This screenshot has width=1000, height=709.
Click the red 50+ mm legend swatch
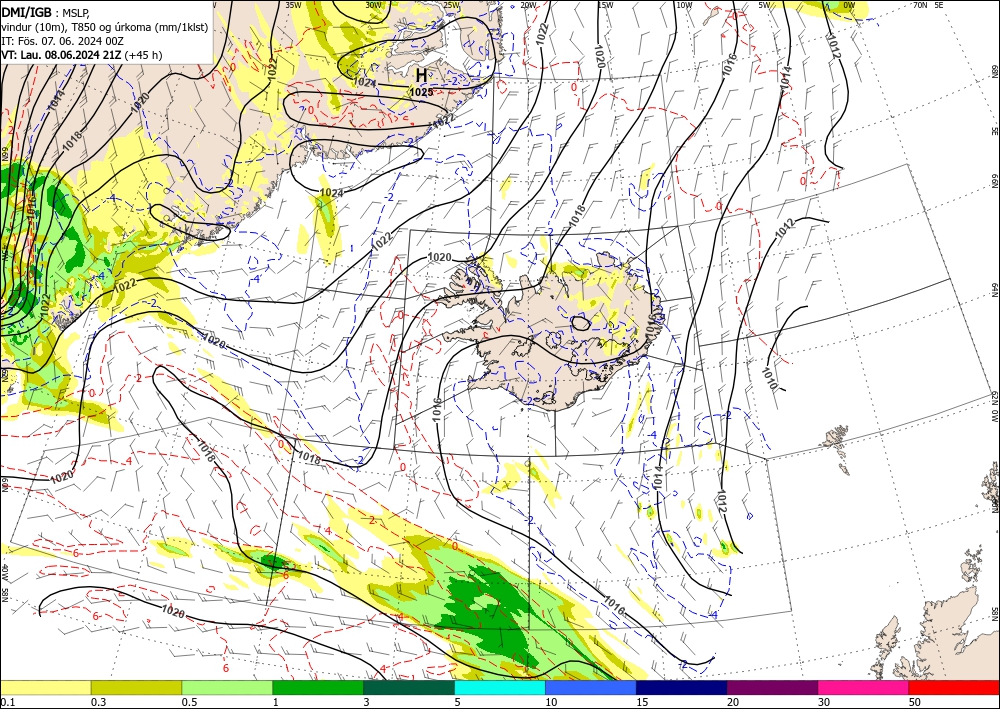click(x=954, y=687)
